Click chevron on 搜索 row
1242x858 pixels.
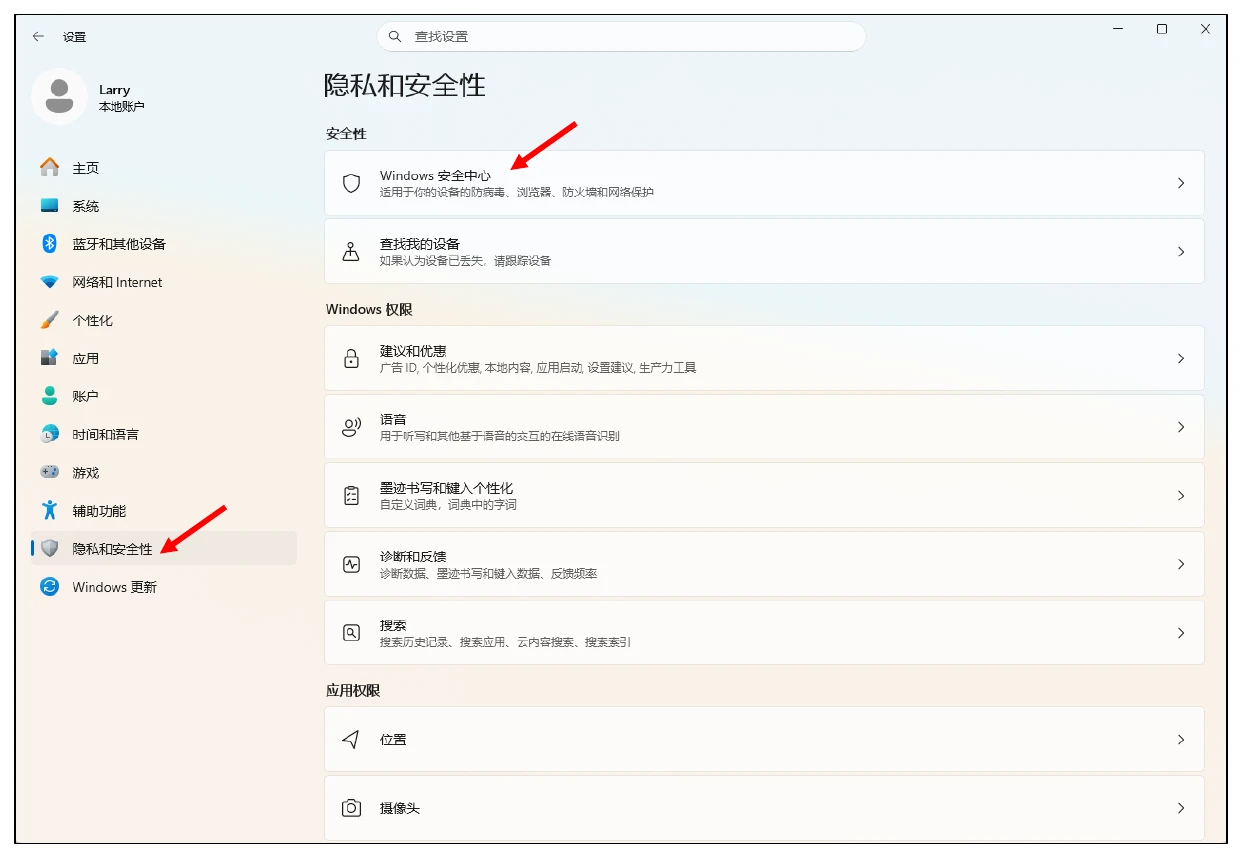1181,632
